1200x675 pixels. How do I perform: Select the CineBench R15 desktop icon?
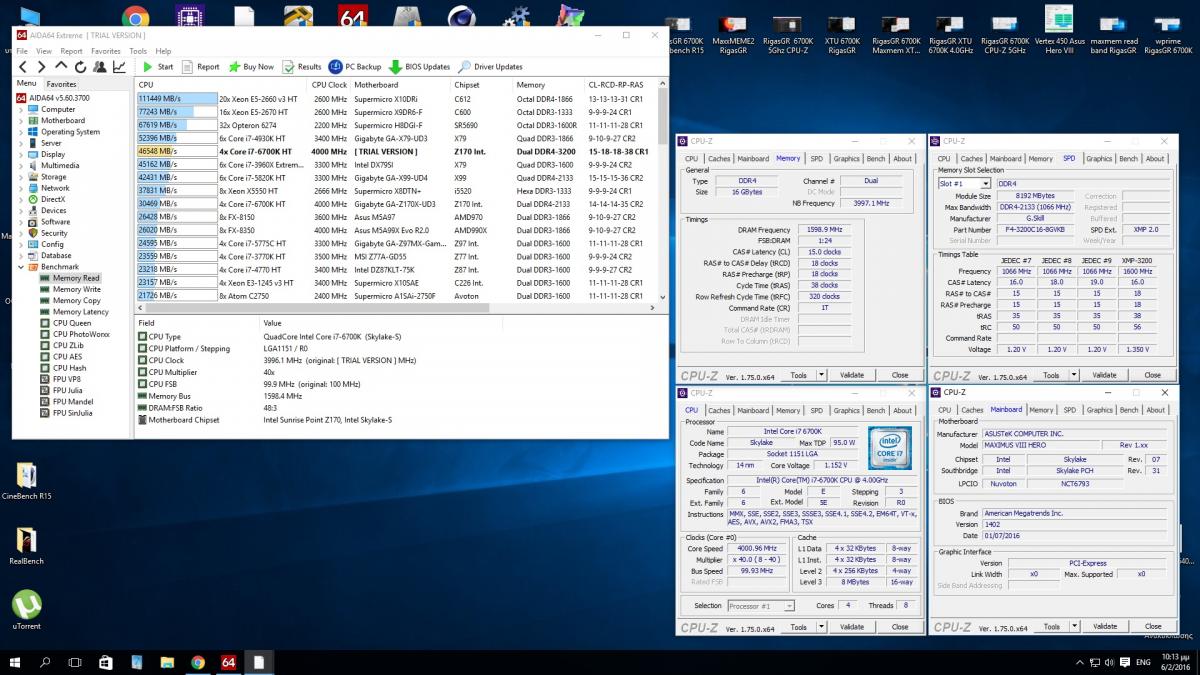pos(27,481)
